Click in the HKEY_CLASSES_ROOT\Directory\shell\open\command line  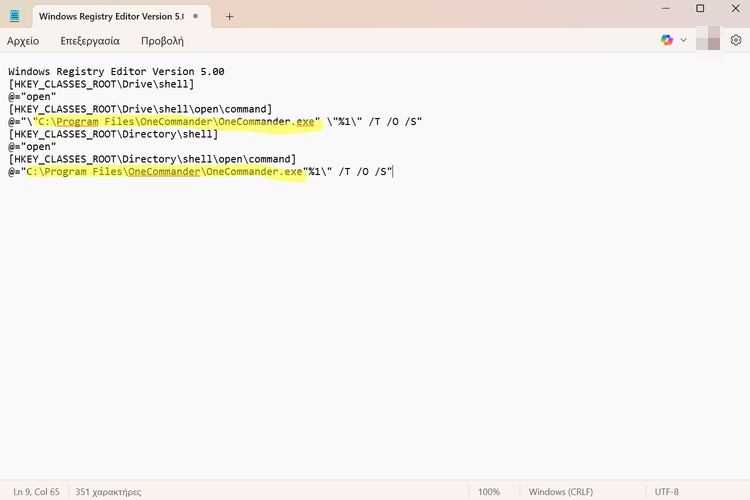coord(152,159)
